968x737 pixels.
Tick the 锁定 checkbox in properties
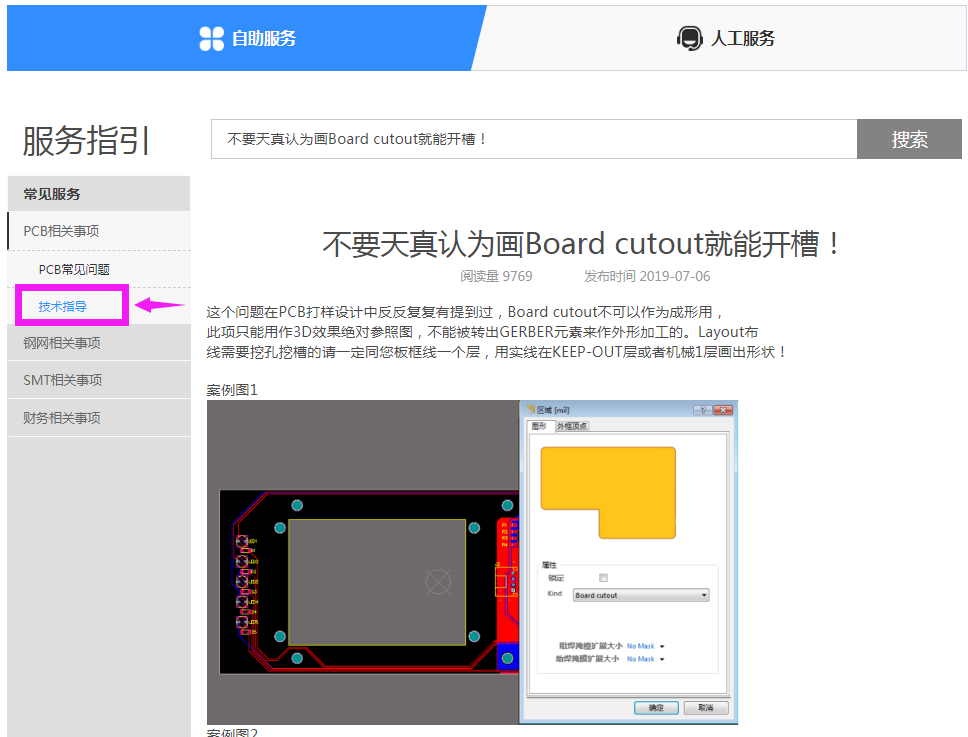tap(603, 578)
